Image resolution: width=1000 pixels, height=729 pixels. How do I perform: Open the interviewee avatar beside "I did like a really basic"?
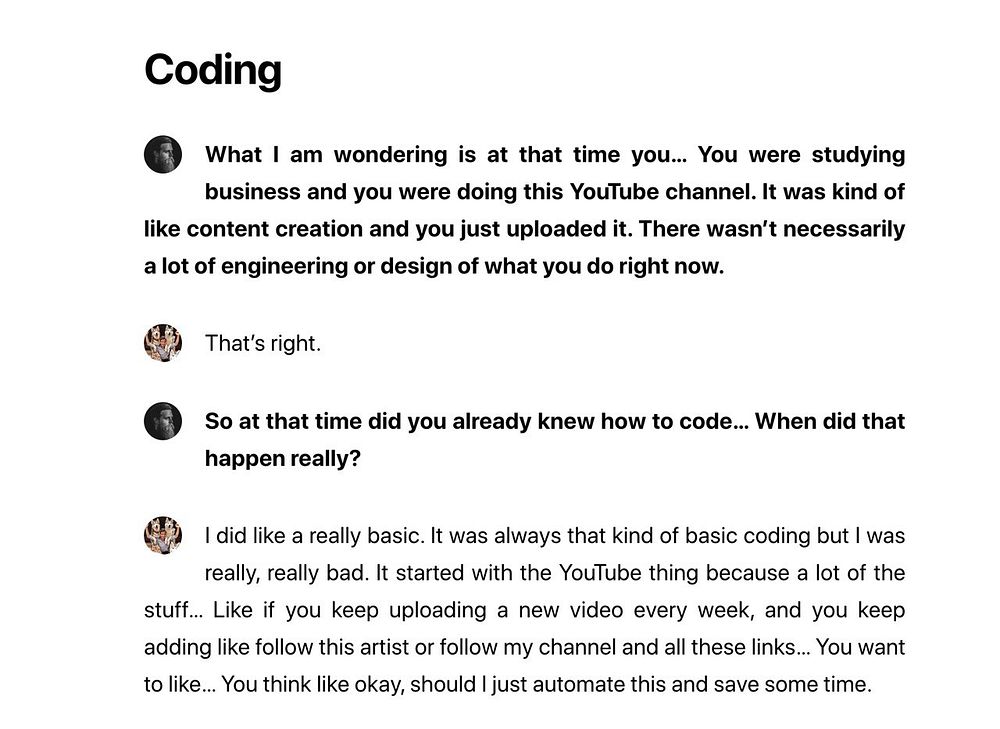[163, 535]
